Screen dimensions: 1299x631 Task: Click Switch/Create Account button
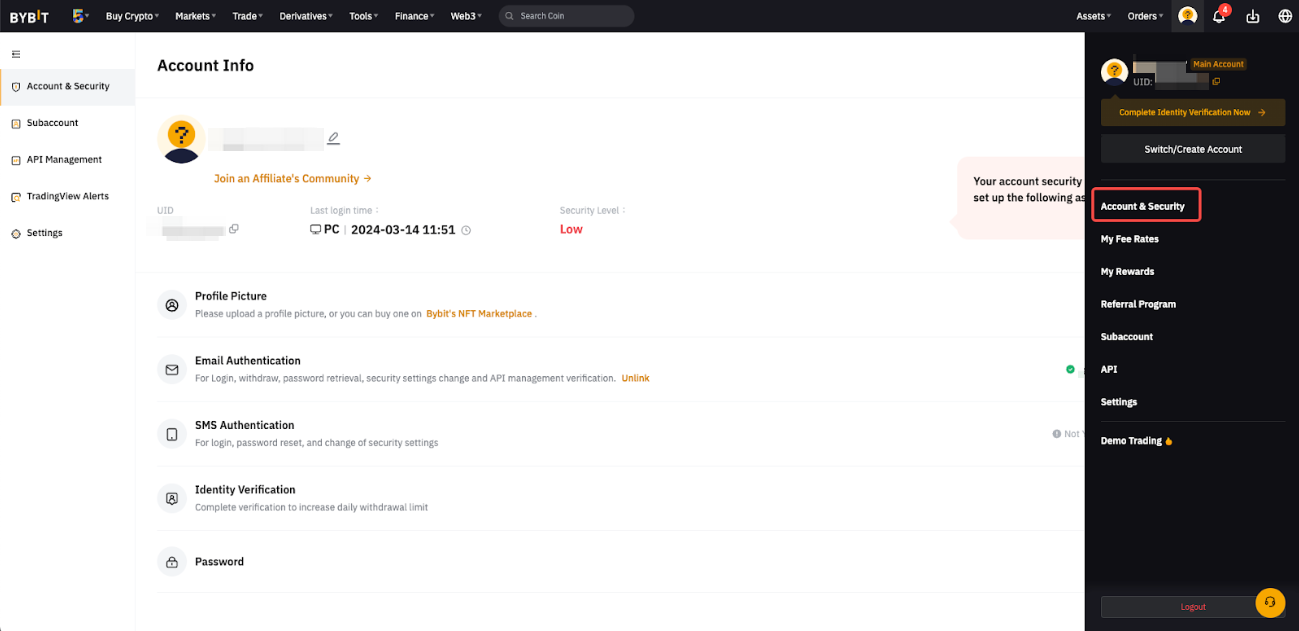[1192, 148]
